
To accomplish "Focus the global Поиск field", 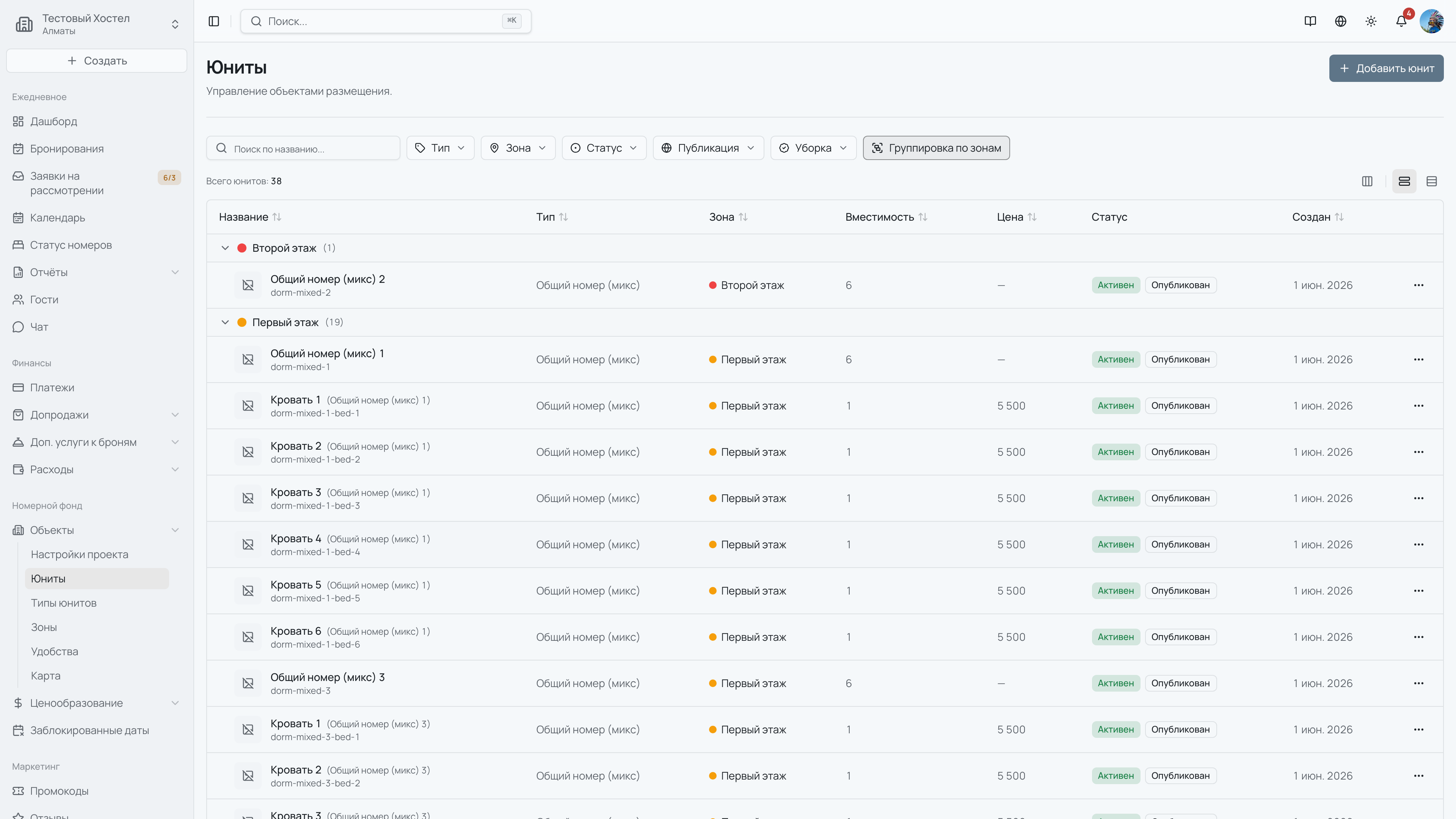I will coord(386,21).
